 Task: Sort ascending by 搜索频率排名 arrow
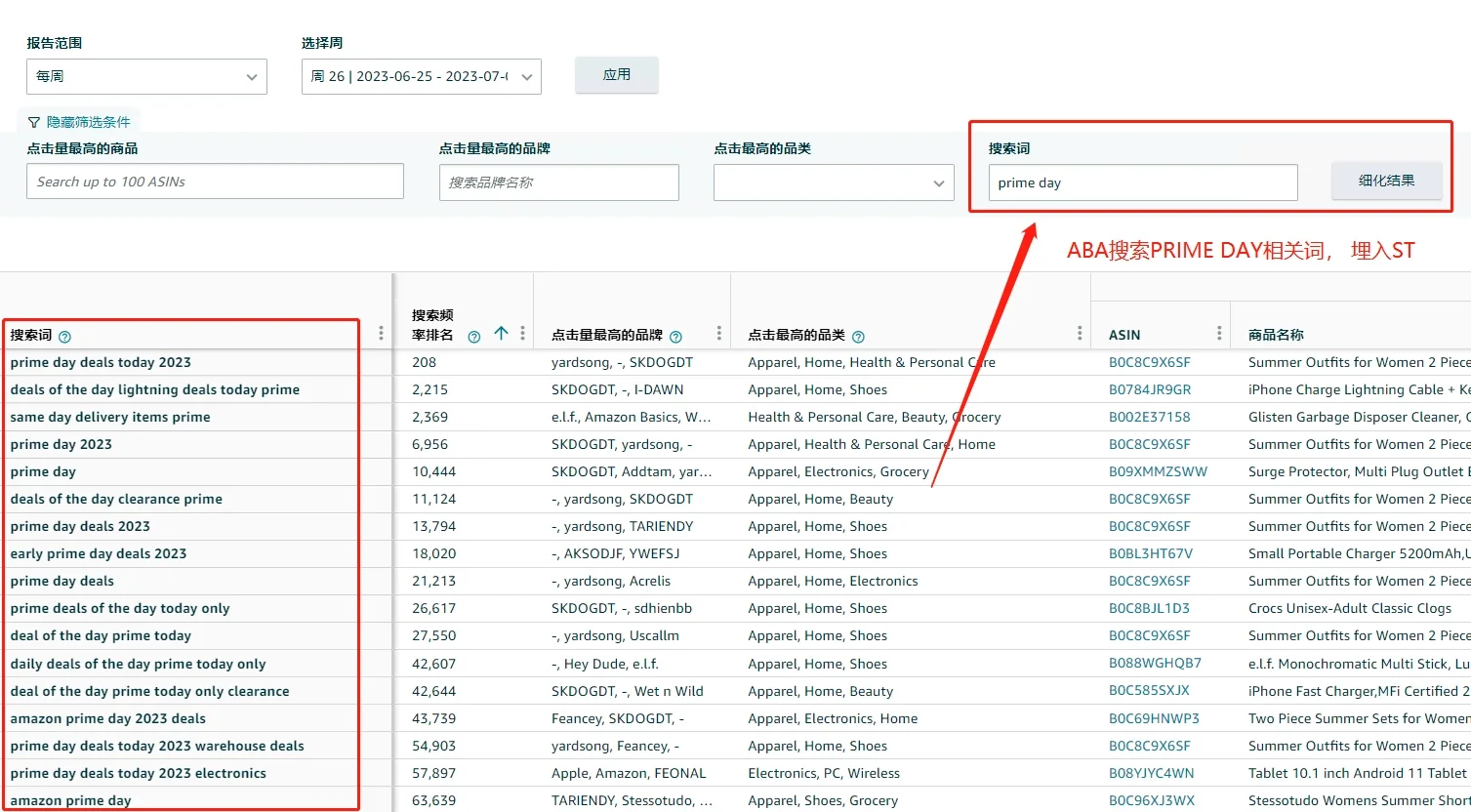point(501,333)
